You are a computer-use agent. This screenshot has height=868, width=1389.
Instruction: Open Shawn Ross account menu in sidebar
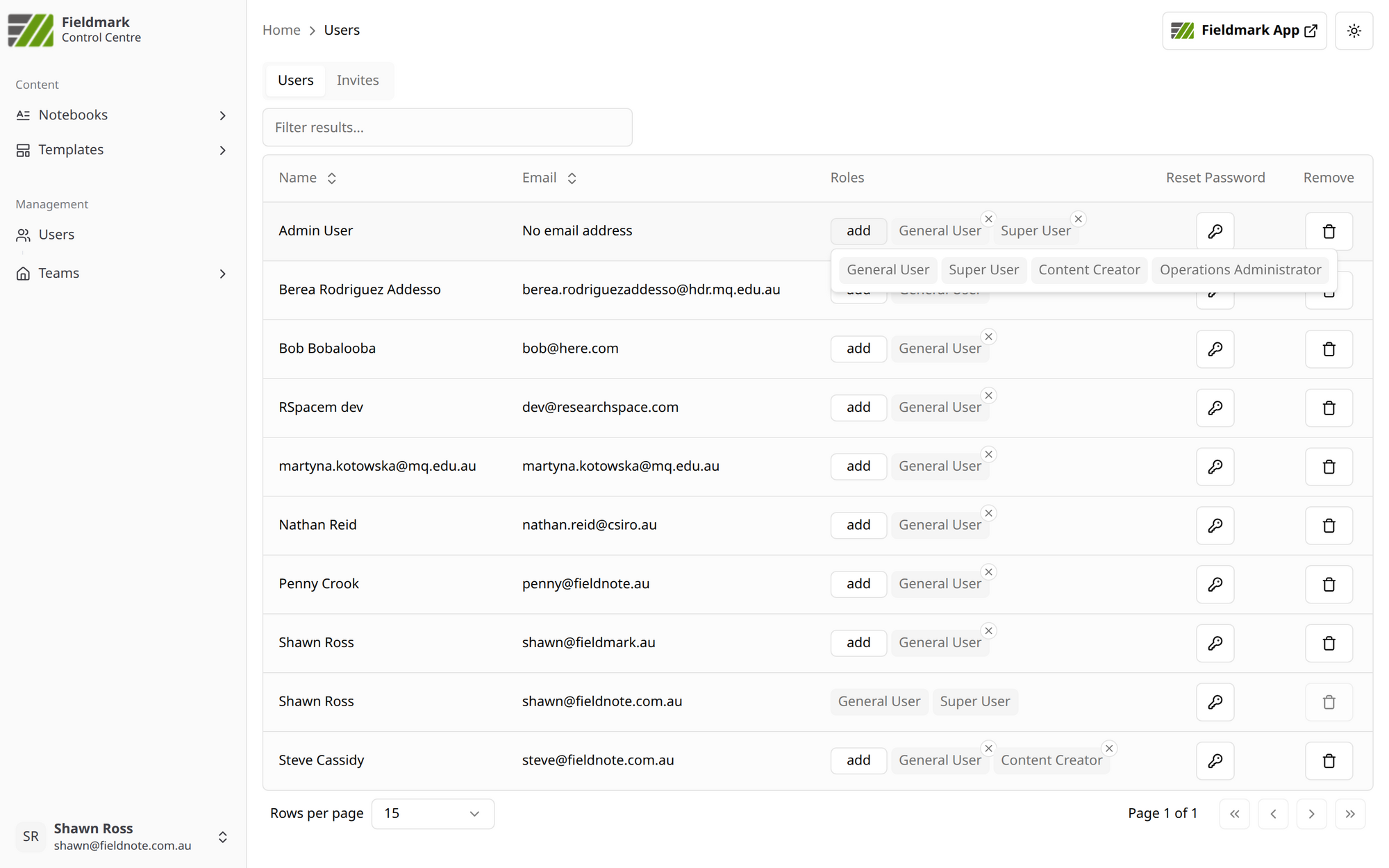[x=122, y=837]
